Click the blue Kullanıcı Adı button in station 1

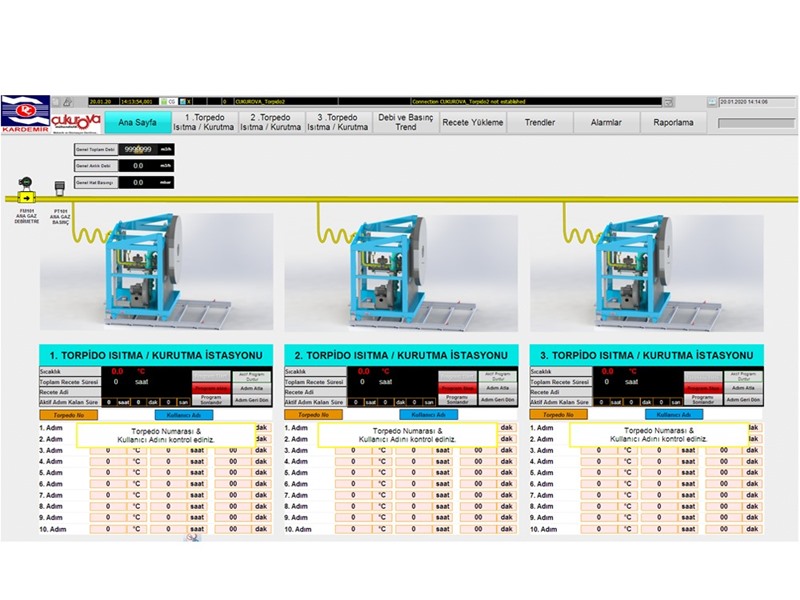coord(184,415)
